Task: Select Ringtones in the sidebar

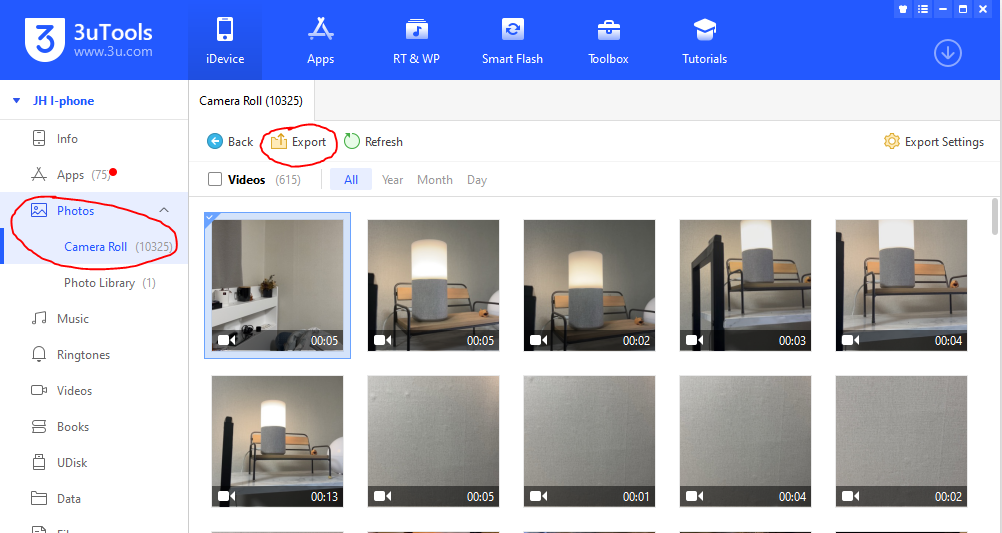Action: (x=94, y=355)
